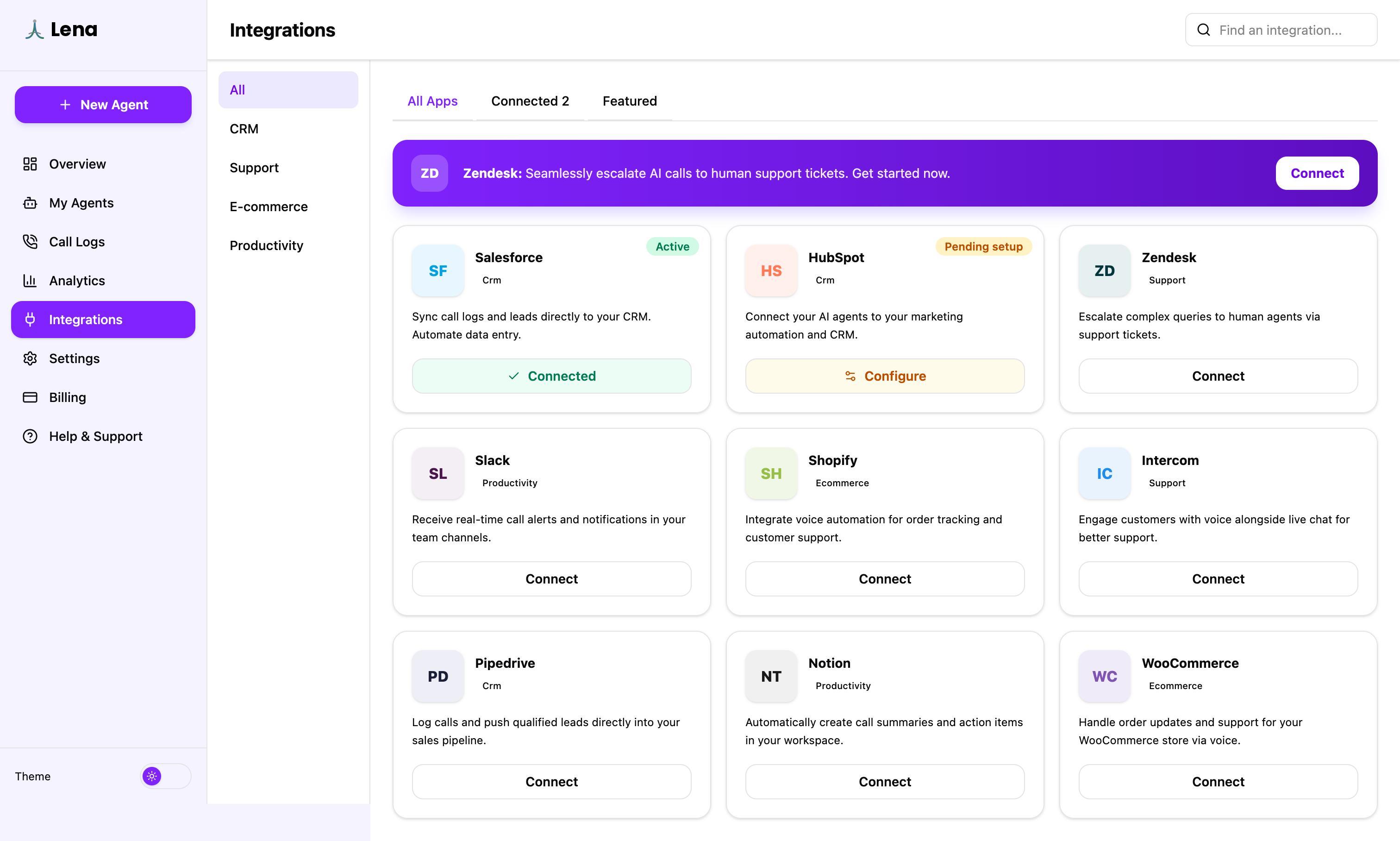
Task: Navigate to Analytics
Action: pos(103,281)
